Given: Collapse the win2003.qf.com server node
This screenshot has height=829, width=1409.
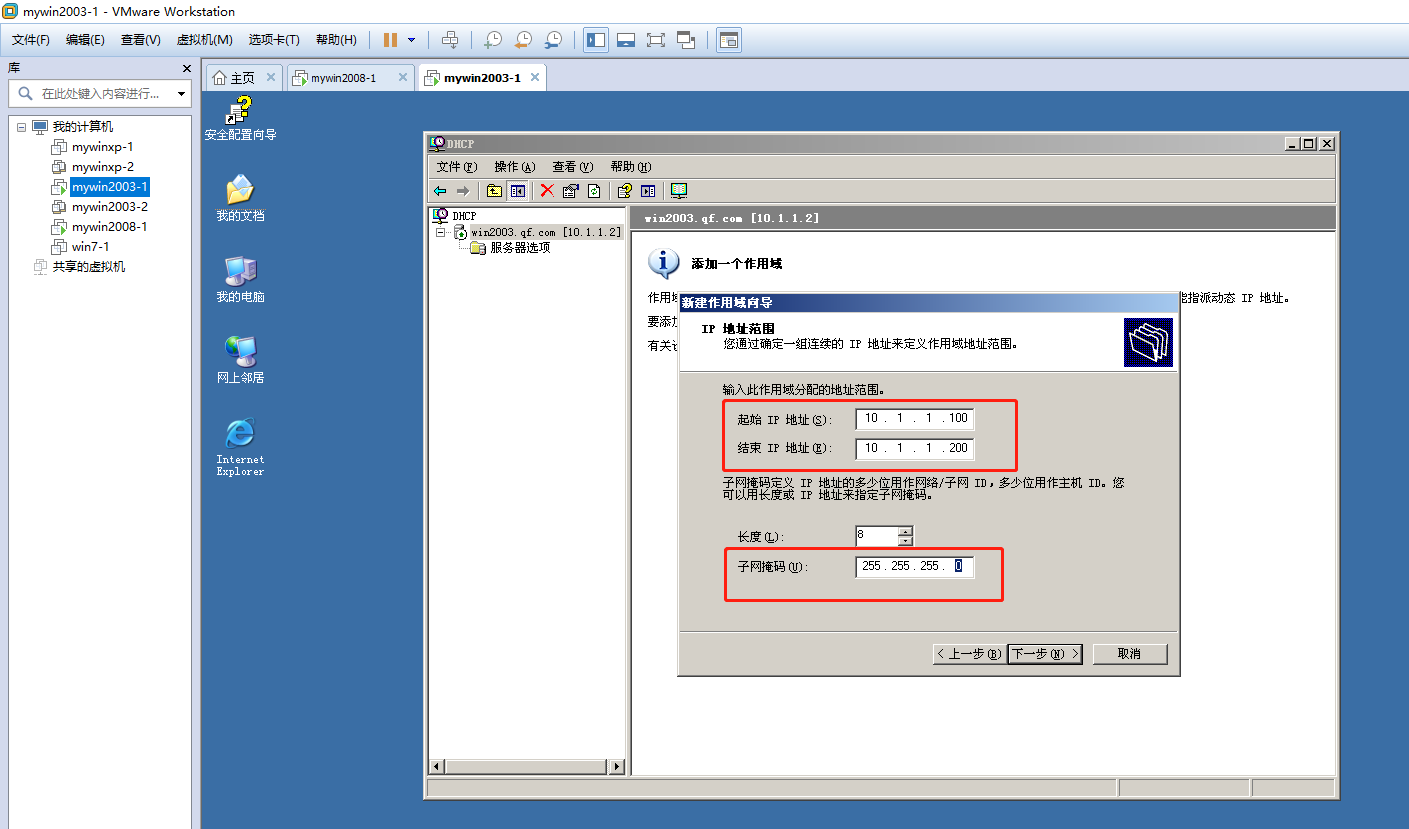Looking at the screenshot, I should coord(440,233).
